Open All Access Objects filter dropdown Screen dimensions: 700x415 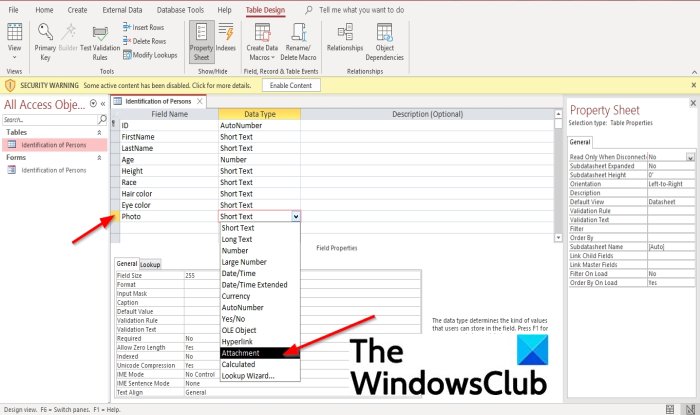(93, 104)
